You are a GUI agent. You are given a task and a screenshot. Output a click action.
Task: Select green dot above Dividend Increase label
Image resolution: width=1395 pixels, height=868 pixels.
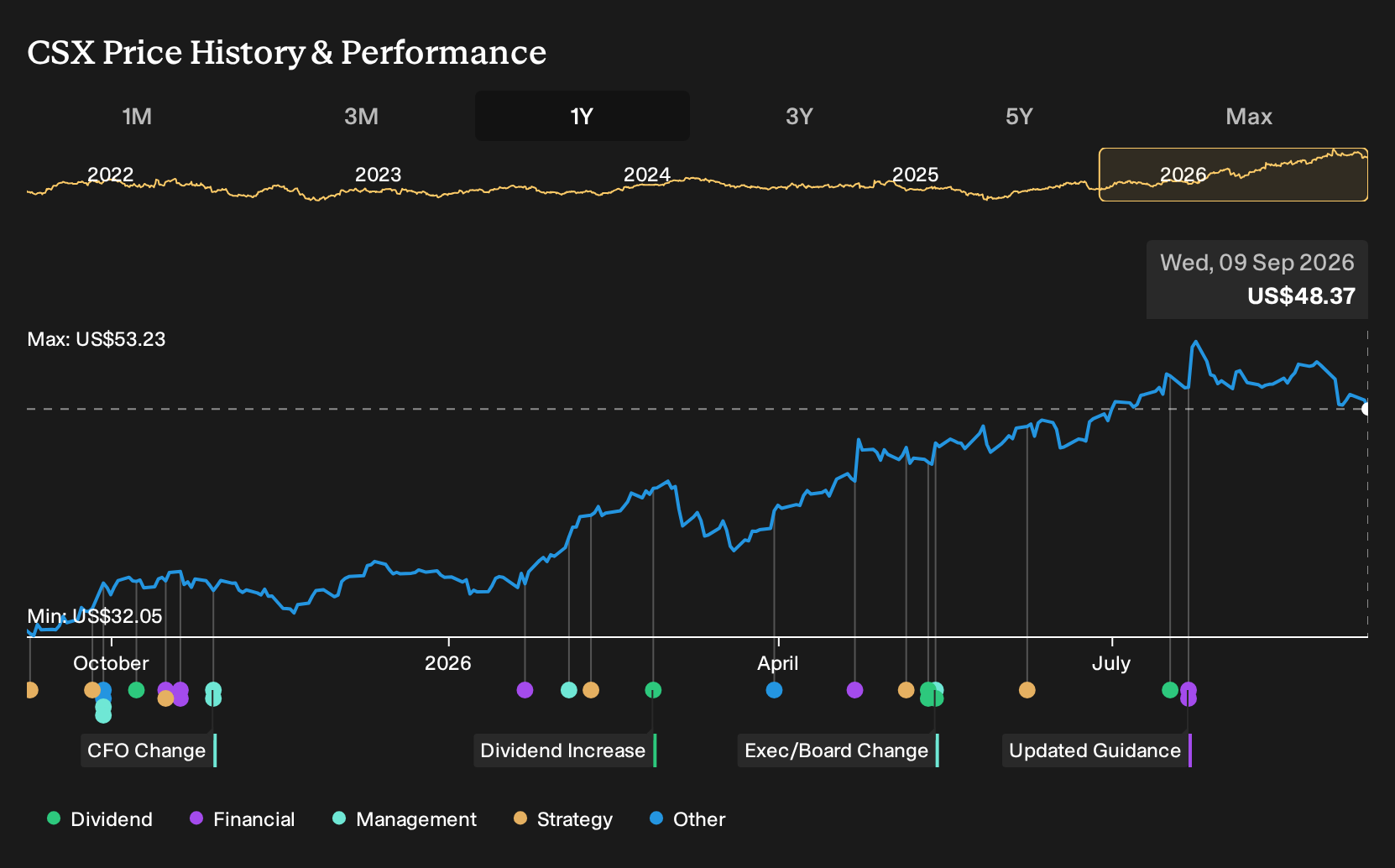pyautogui.click(x=653, y=690)
